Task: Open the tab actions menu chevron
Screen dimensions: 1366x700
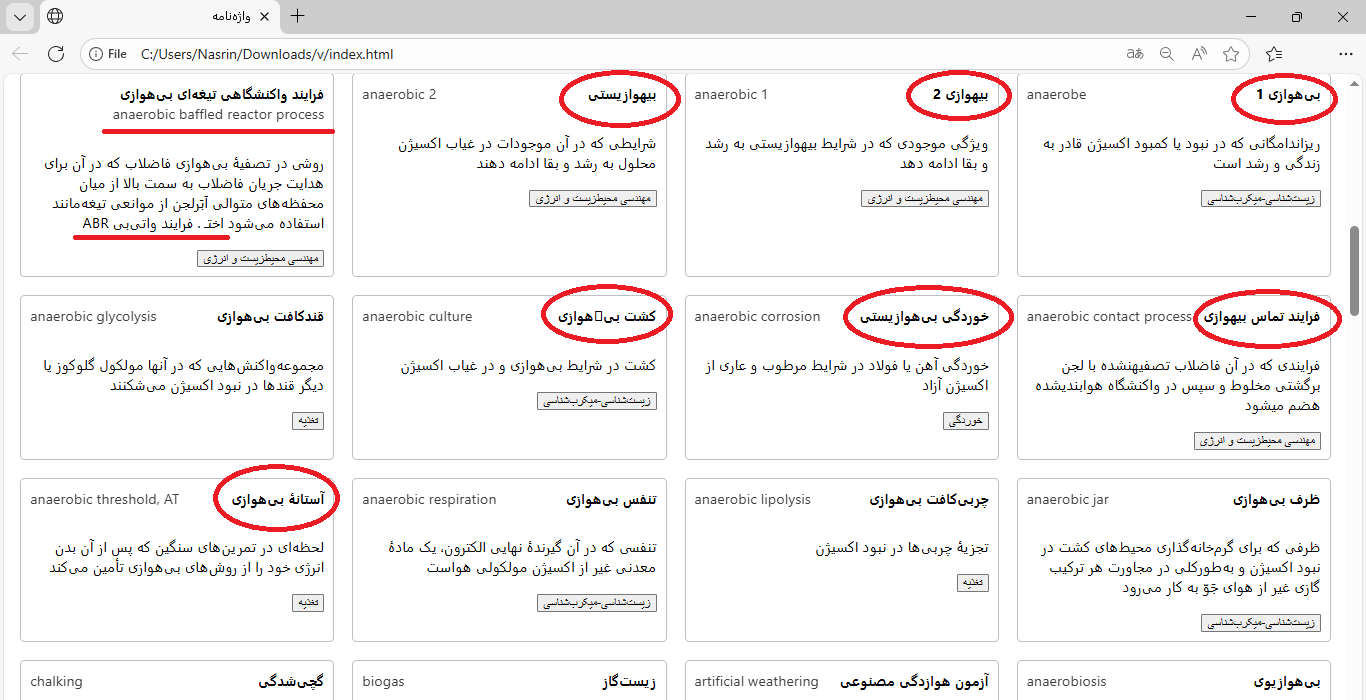Action: (20, 16)
